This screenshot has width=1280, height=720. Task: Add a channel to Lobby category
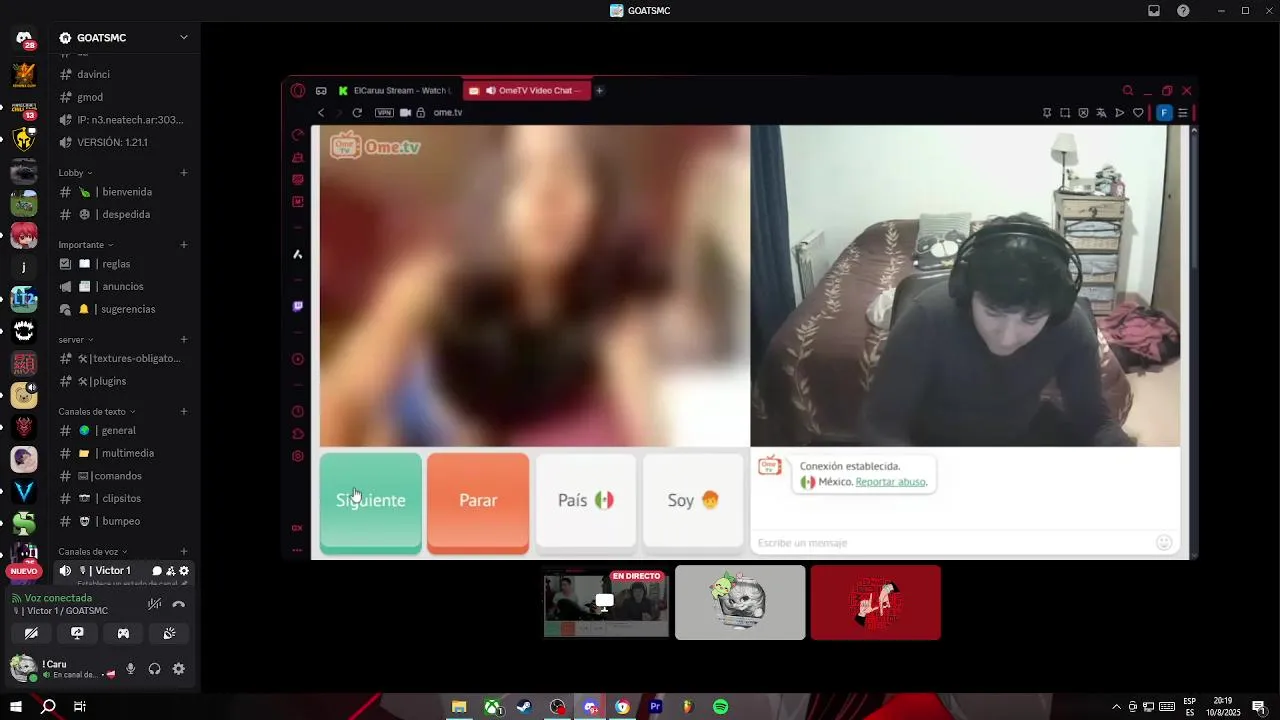184,173
